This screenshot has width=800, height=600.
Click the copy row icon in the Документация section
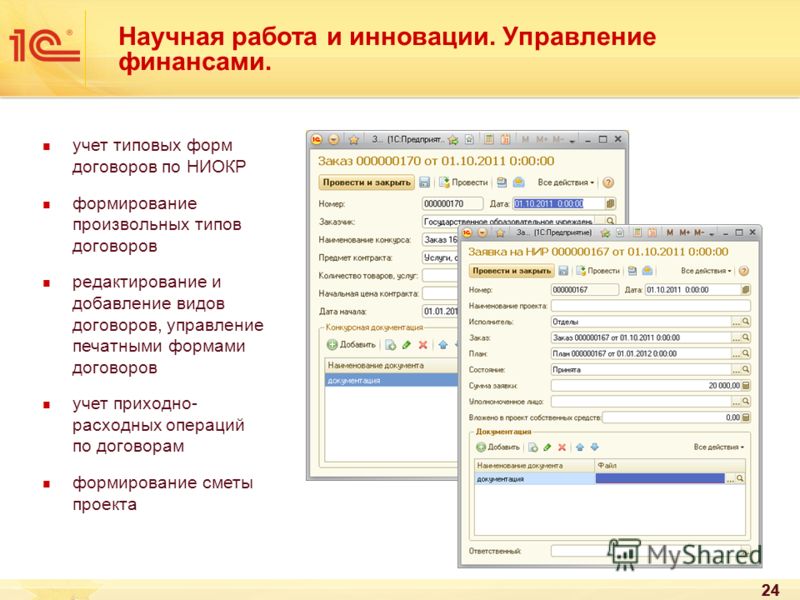(533, 447)
